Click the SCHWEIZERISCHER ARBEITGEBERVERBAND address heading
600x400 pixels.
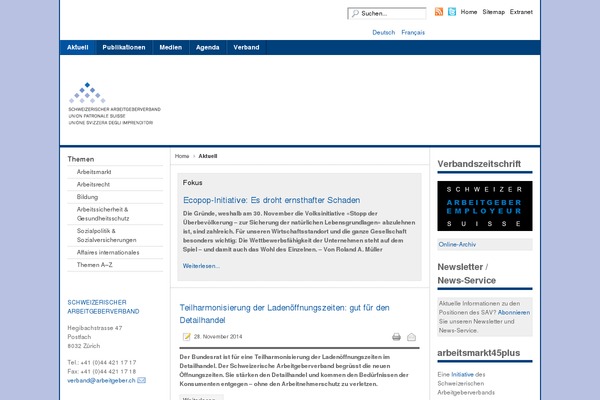tap(103, 307)
